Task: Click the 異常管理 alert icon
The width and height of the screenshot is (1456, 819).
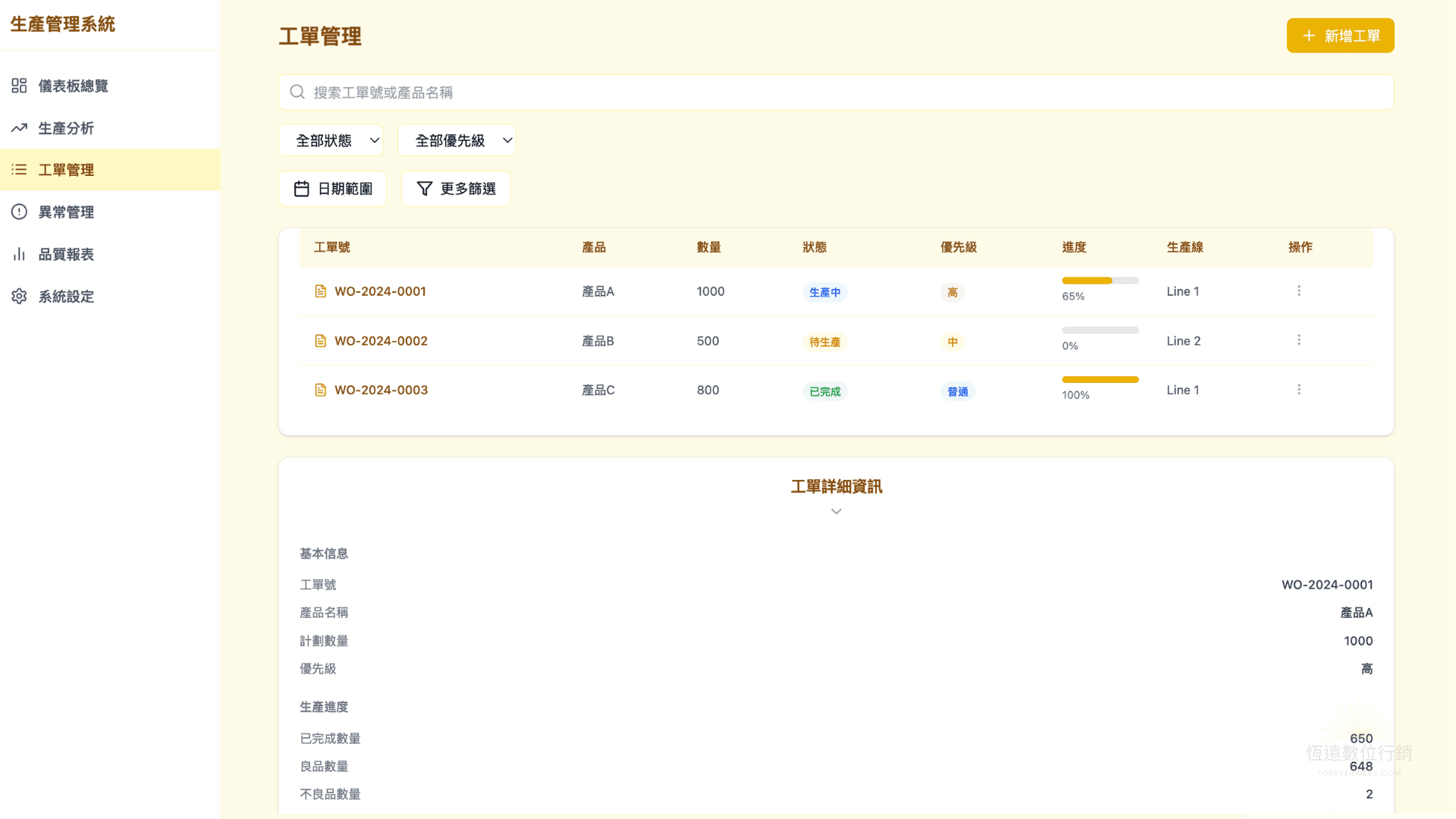Action: click(19, 212)
